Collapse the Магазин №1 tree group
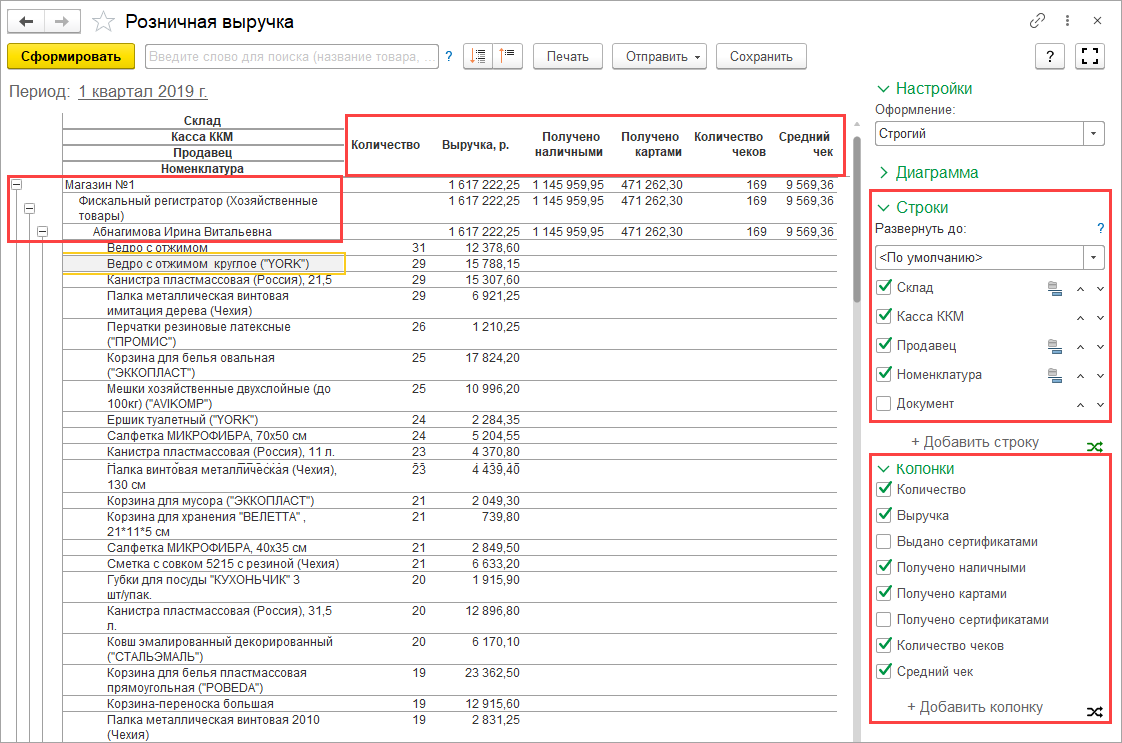This screenshot has width=1122, height=743. pyautogui.click(x=16, y=185)
